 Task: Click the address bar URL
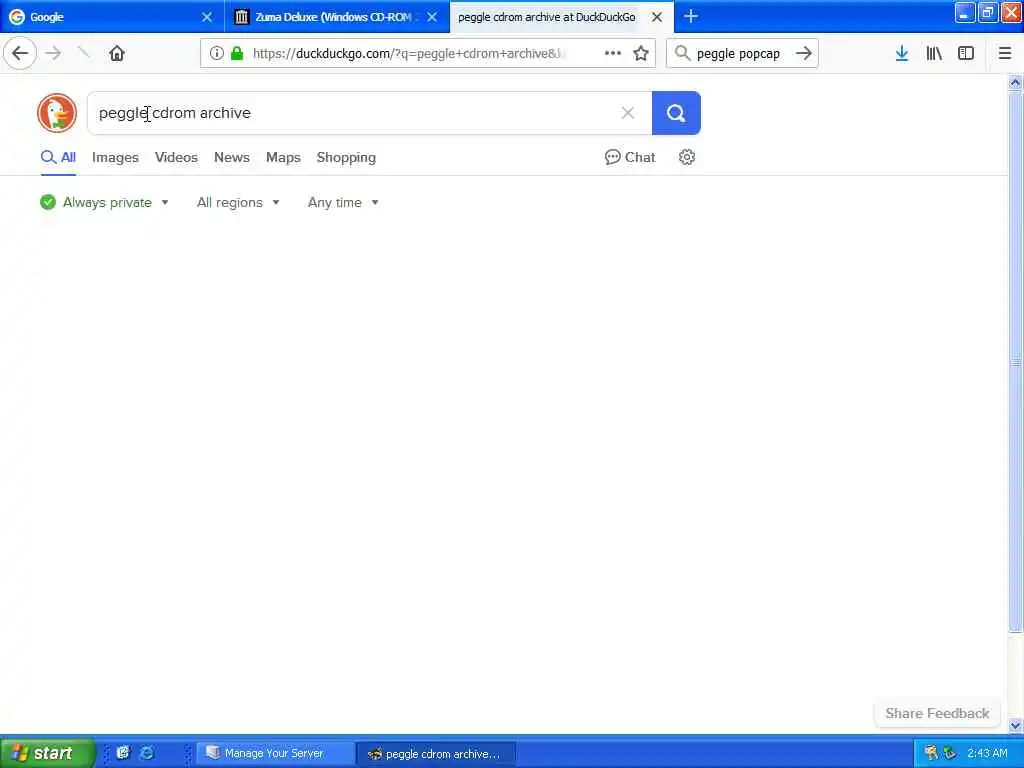(409, 54)
